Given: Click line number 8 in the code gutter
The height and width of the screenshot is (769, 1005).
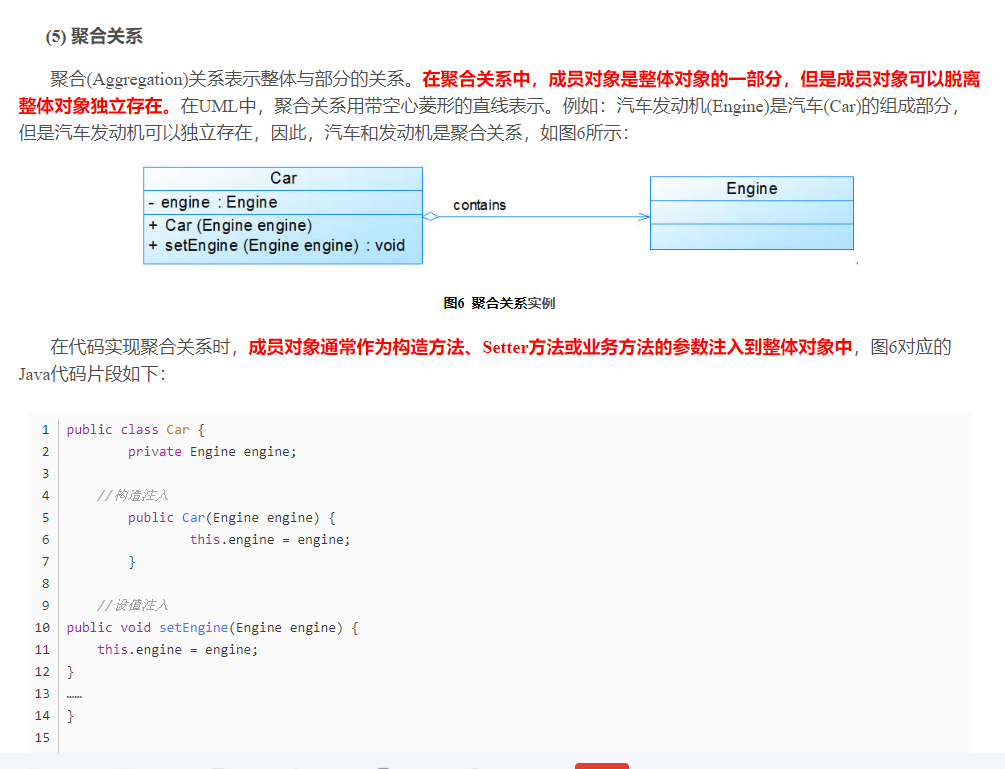Looking at the screenshot, I should (46, 584).
